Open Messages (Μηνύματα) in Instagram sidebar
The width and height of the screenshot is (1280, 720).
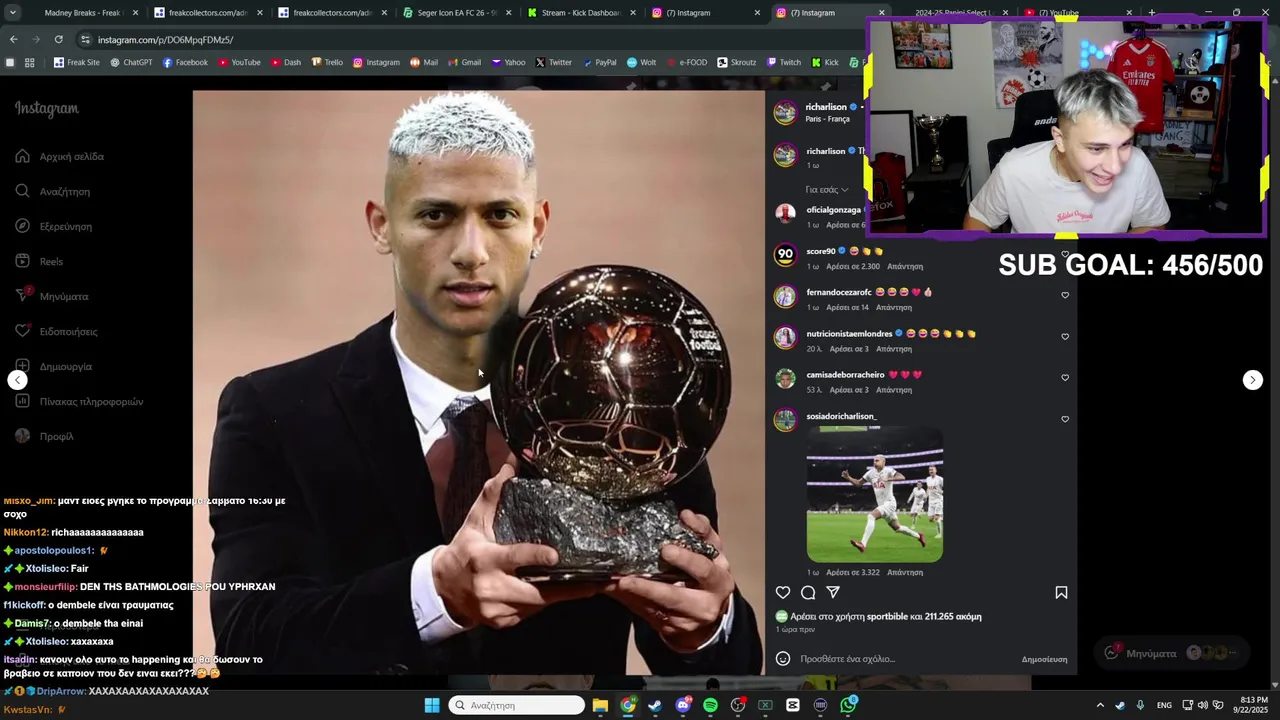(x=52, y=296)
